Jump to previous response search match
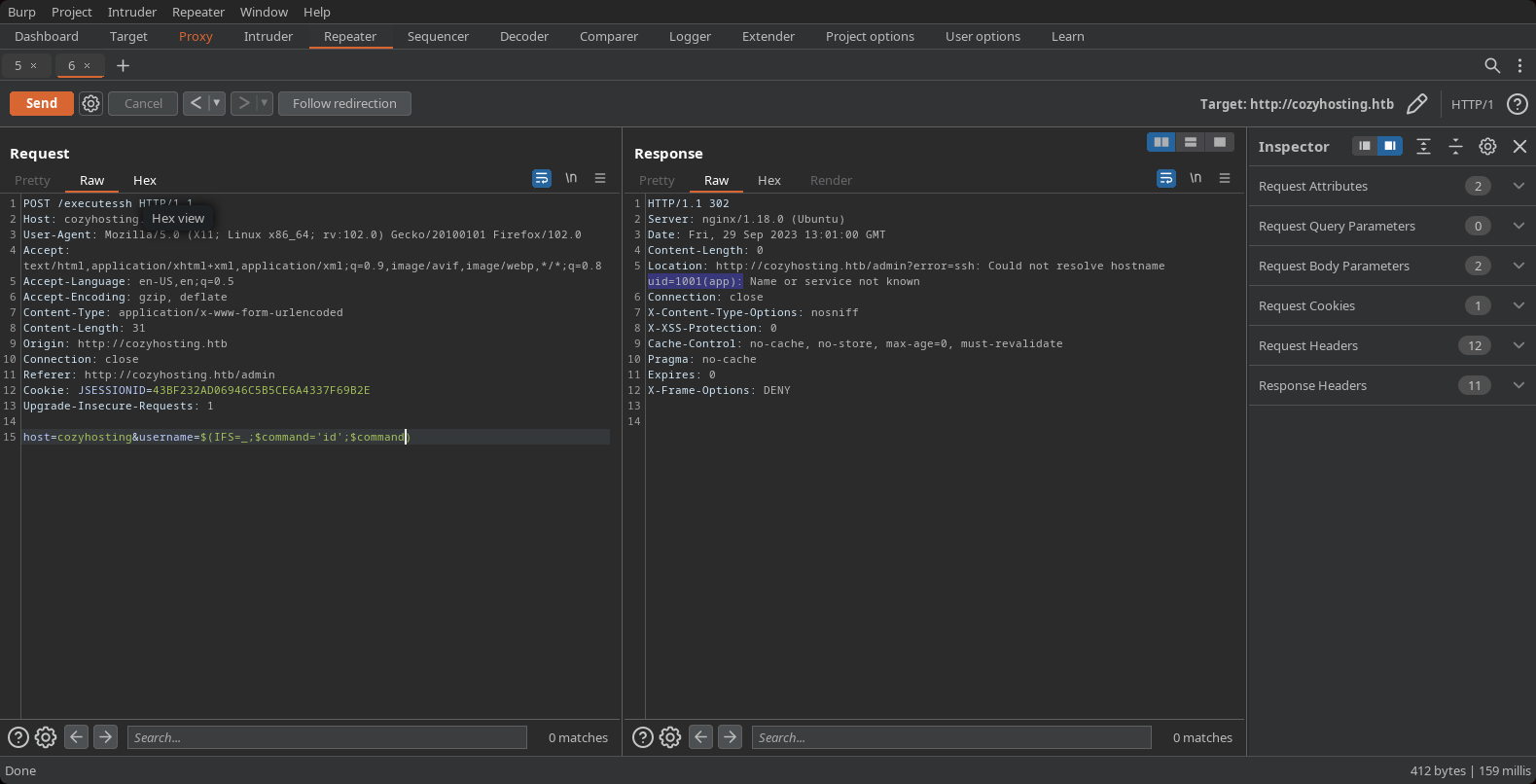This screenshot has width=1536, height=784. coord(700,737)
